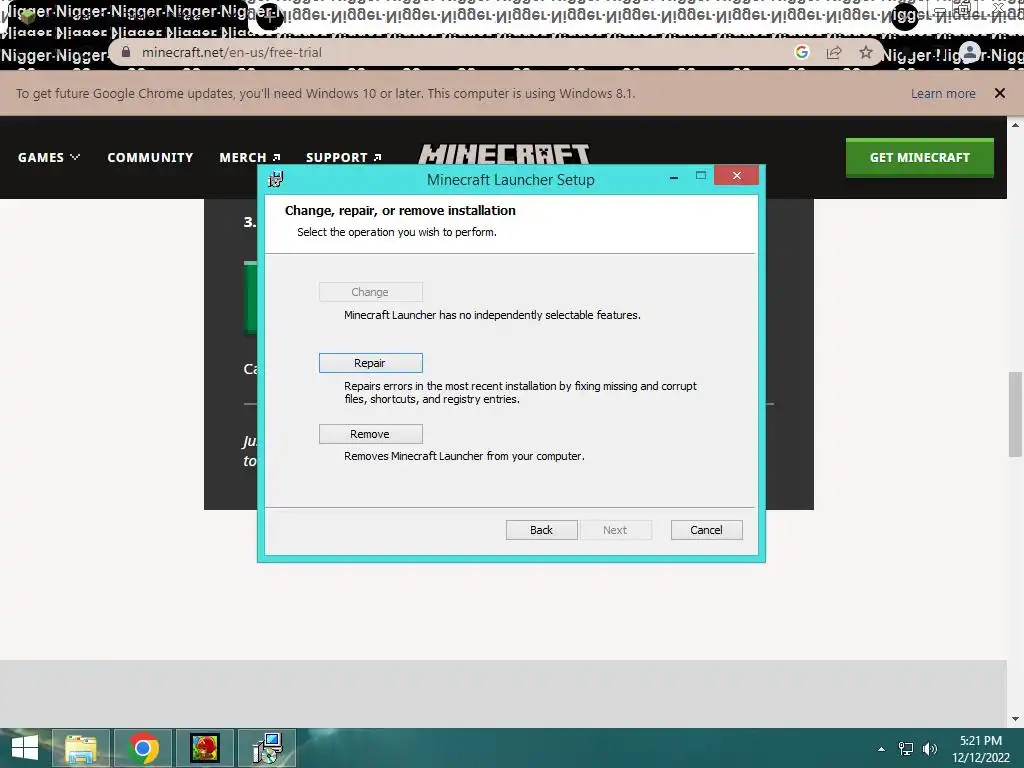
Task: Click the text 'Removes Minecraft Launcher from your computer.'
Action: pyautogui.click(x=464, y=456)
